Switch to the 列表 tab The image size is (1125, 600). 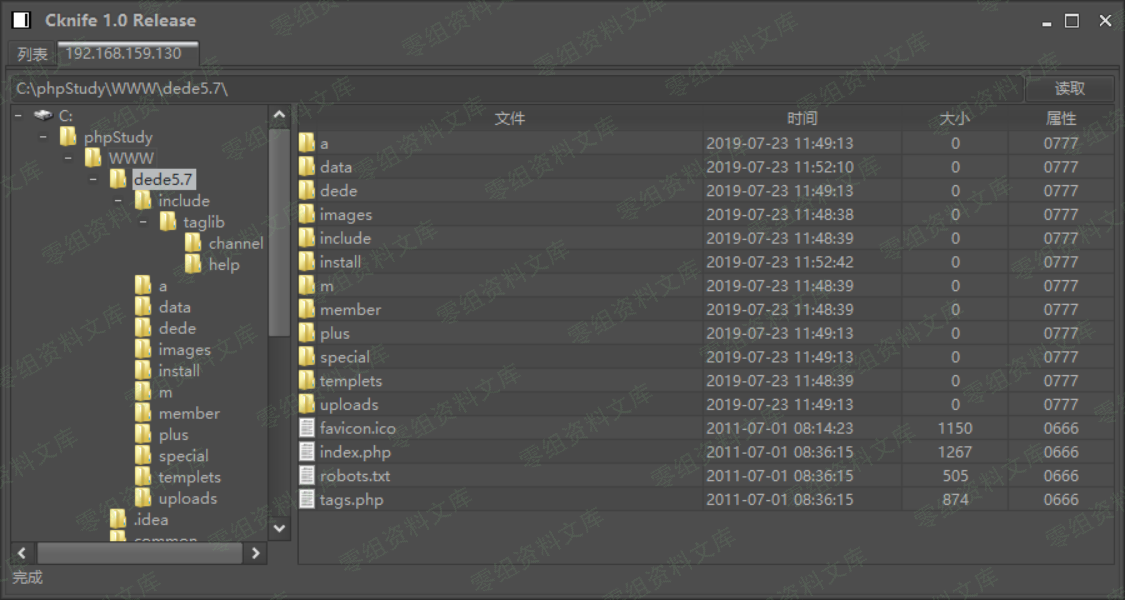pos(32,54)
